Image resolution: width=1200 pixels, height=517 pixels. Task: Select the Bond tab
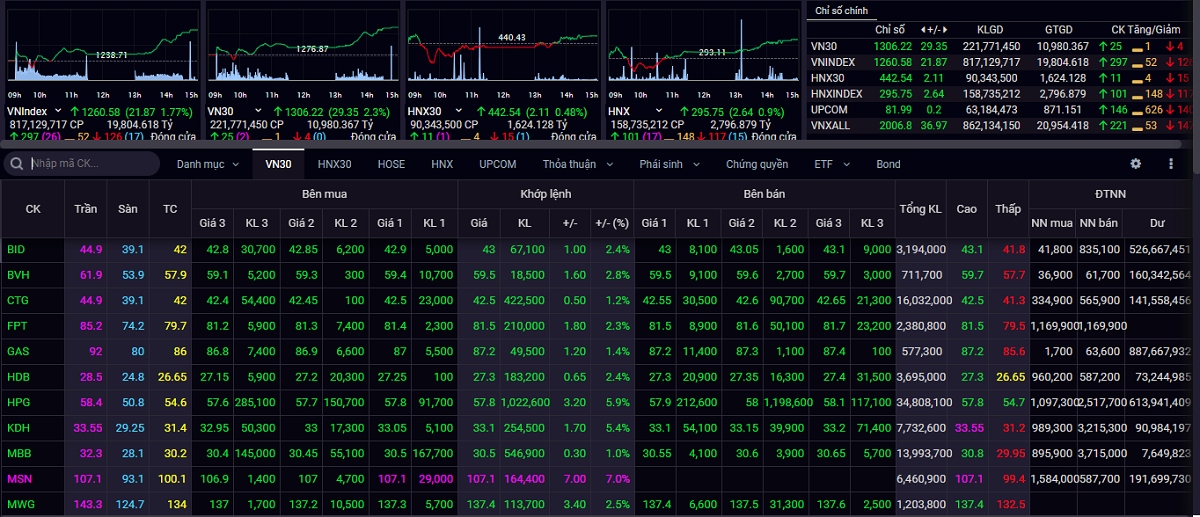888,164
